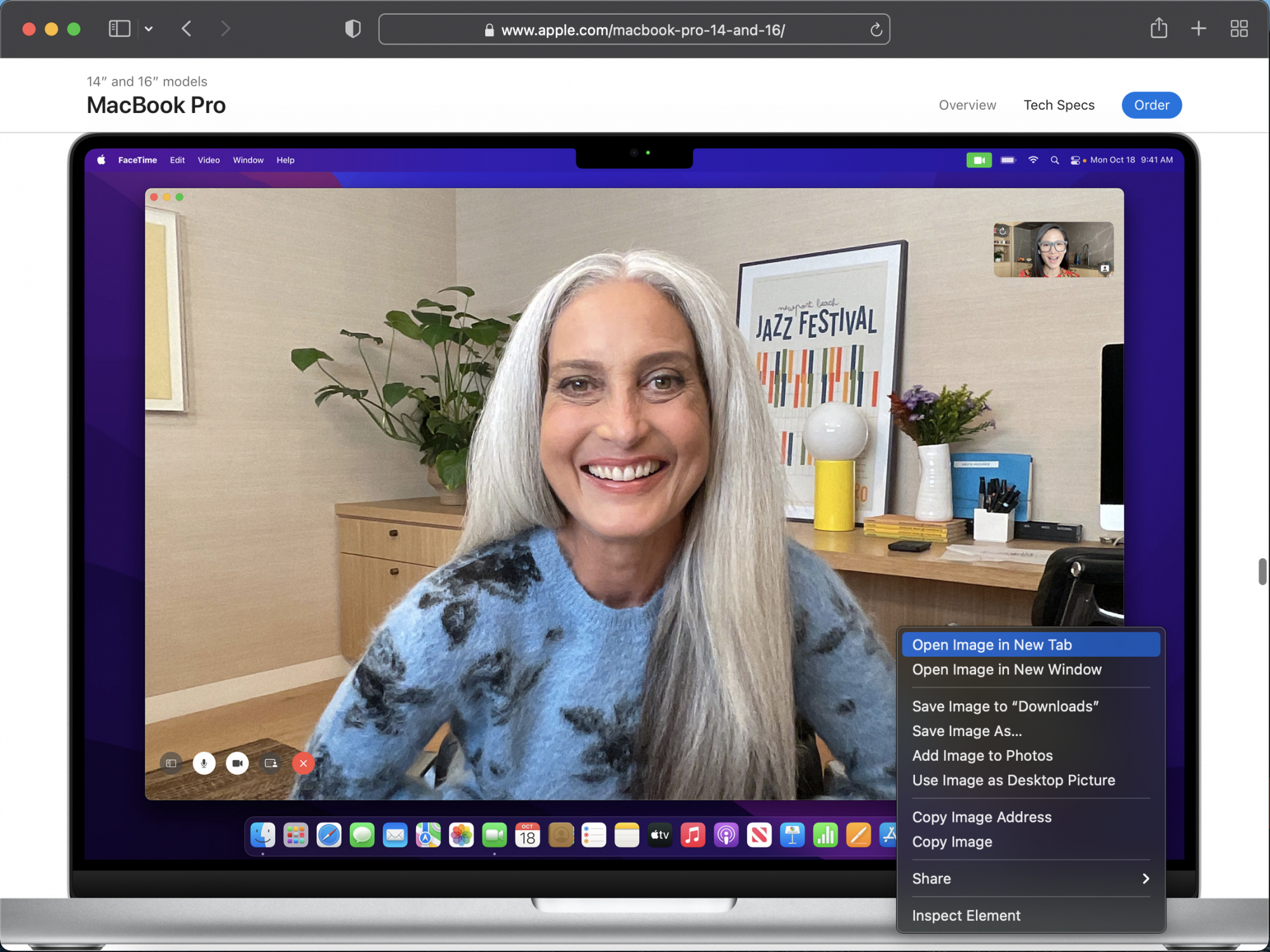Go back with the back arrow
1270x952 pixels.
187,29
